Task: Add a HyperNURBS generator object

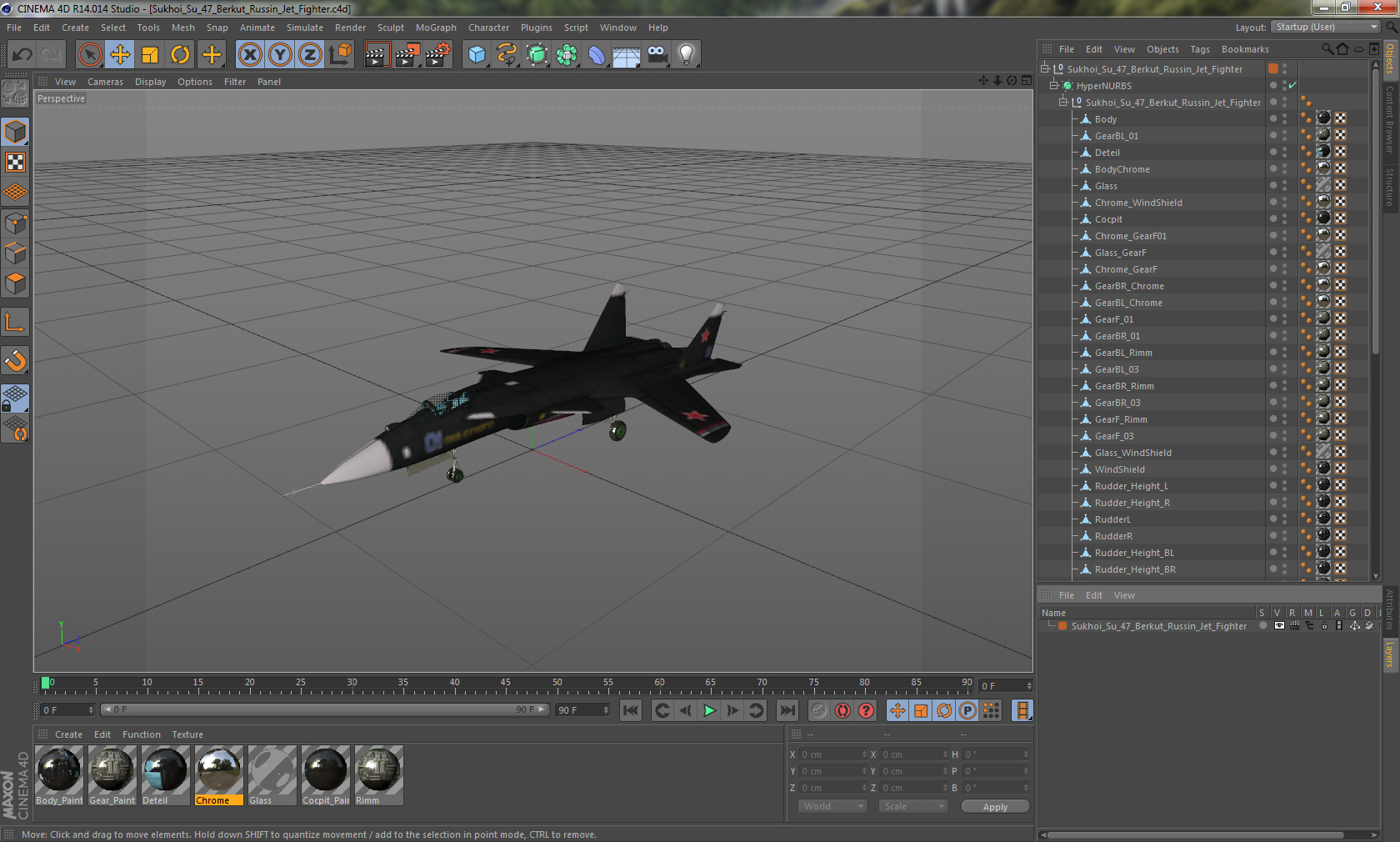Action: pyautogui.click(x=537, y=55)
